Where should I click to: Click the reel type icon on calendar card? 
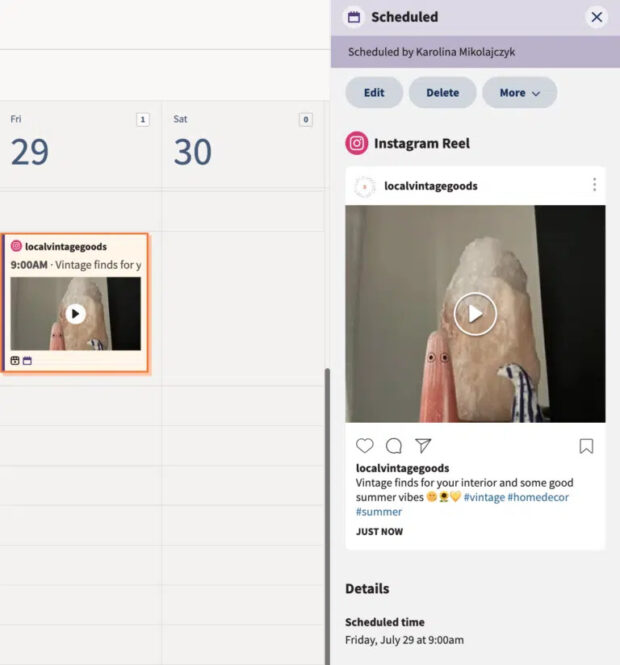tap(15, 360)
